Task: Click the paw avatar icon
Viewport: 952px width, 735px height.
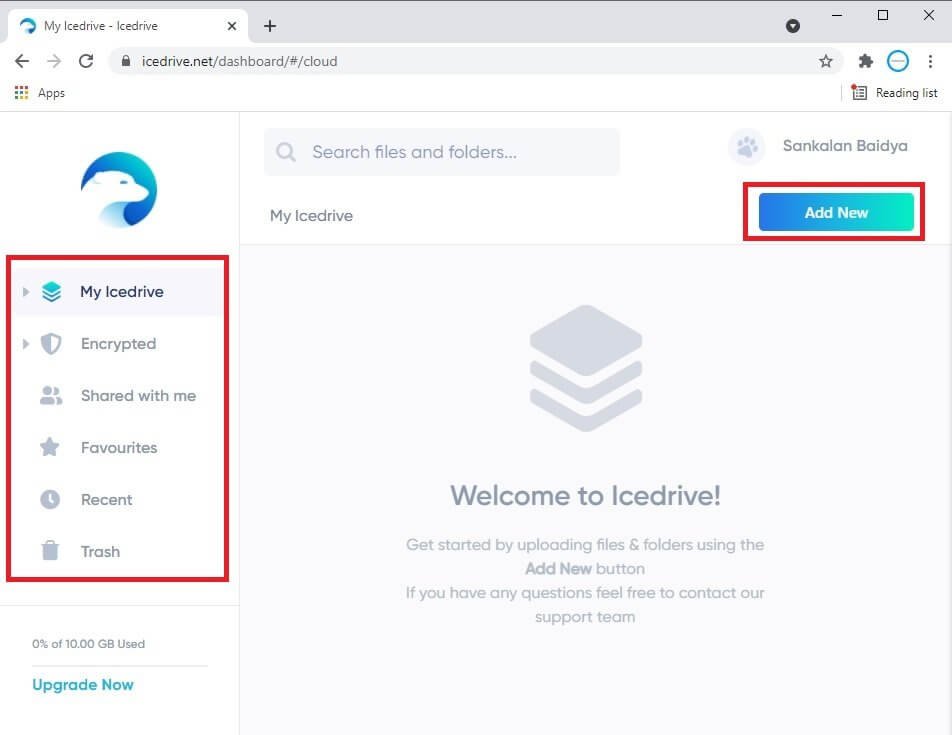Action: [747, 147]
